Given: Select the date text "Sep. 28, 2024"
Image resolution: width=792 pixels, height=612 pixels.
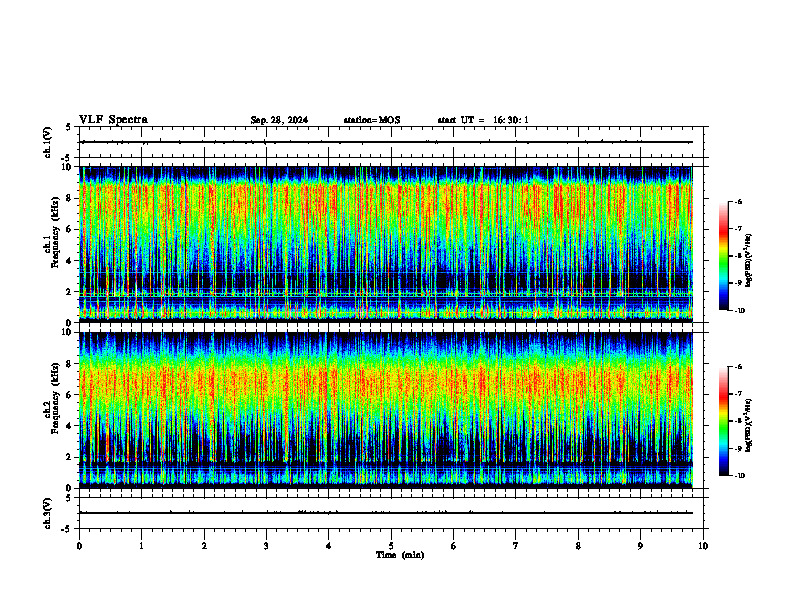Looking at the screenshot, I should (279, 120).
